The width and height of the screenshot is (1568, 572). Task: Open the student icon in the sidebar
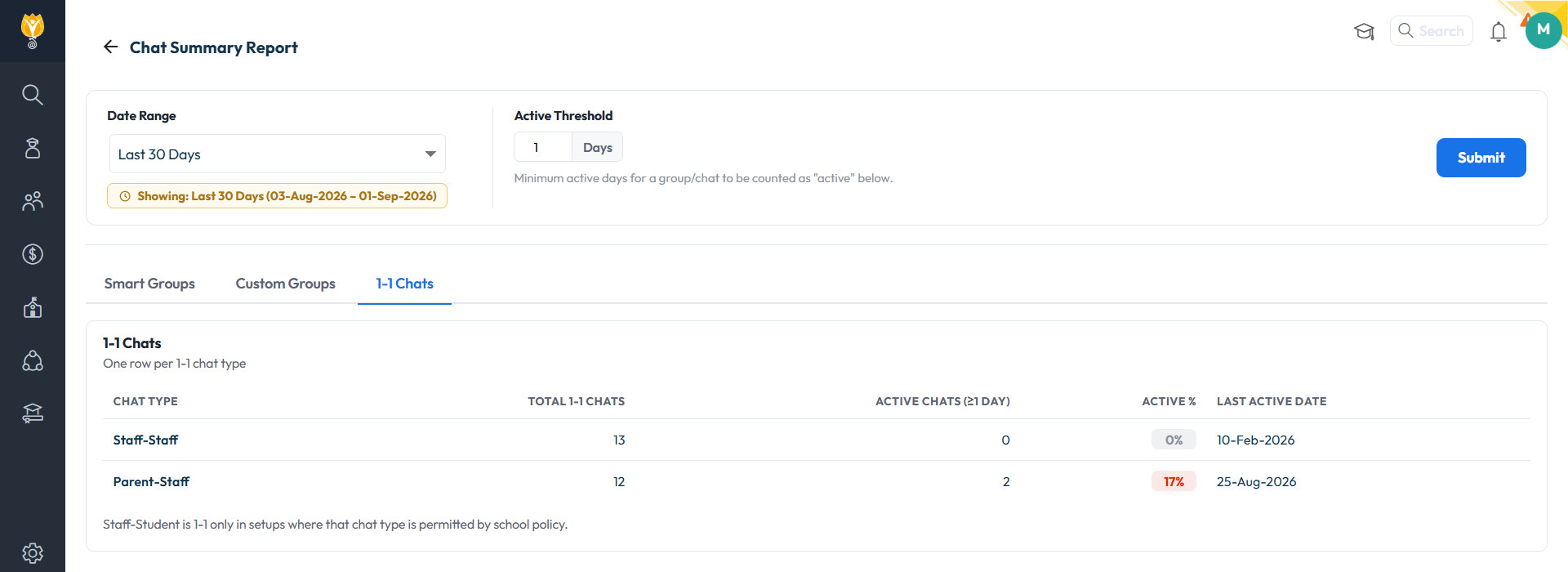(x=33, y=148)
